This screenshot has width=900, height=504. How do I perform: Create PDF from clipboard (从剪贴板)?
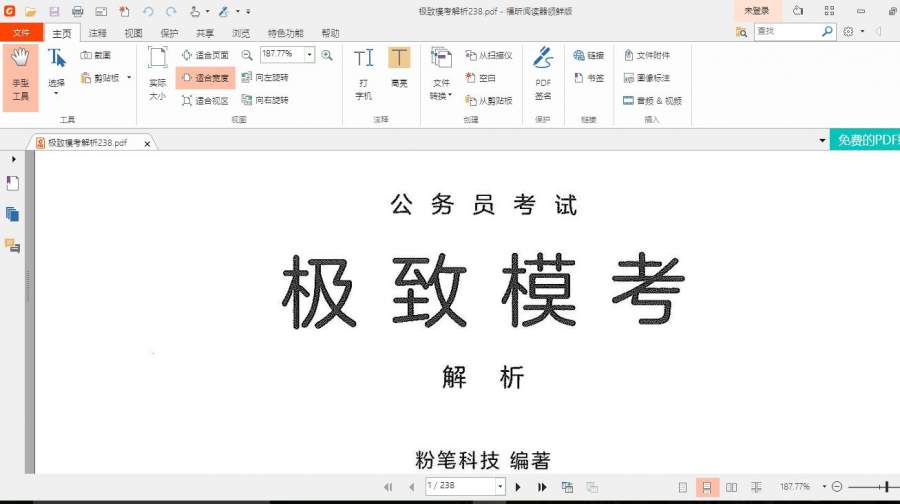[x=488, y=100]
